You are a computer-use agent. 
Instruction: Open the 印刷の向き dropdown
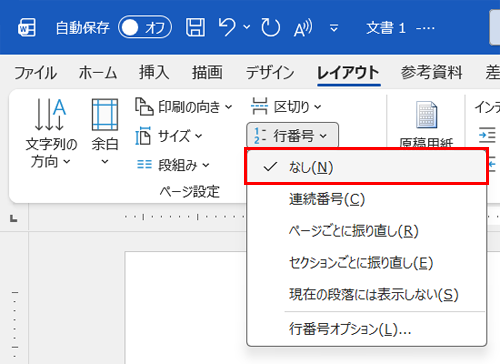pos(228,107)
